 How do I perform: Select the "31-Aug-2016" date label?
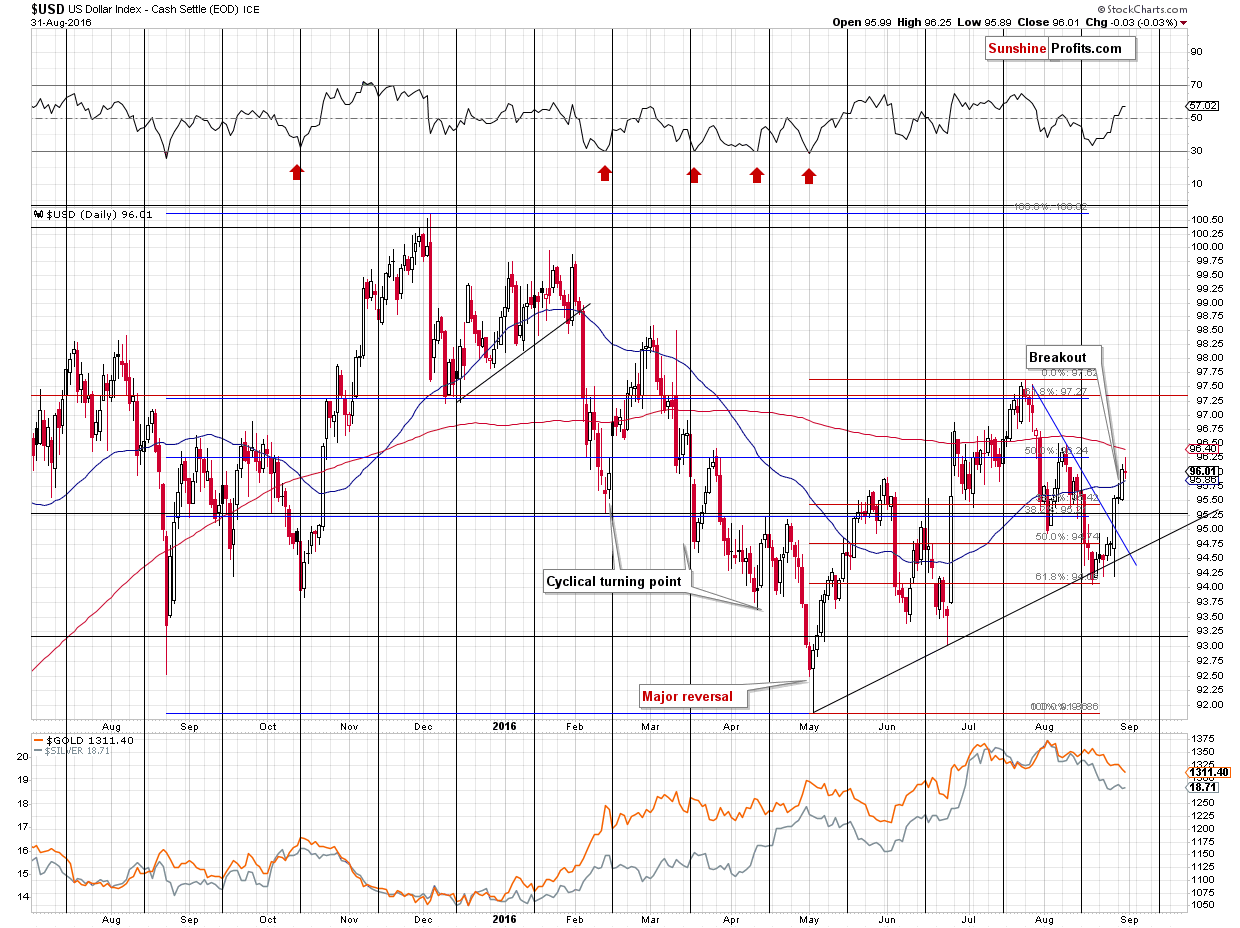pos(58,22)
